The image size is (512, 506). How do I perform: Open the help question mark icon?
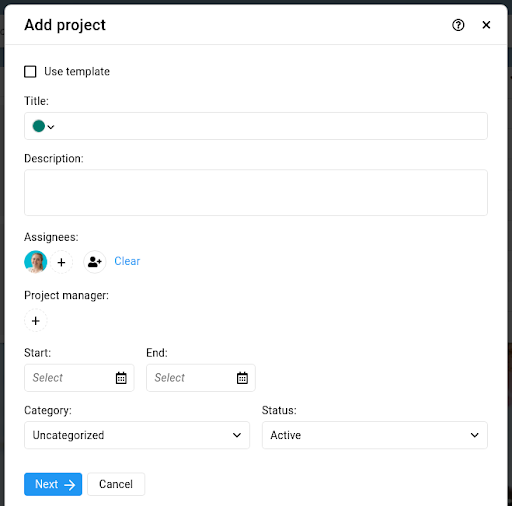458,25
